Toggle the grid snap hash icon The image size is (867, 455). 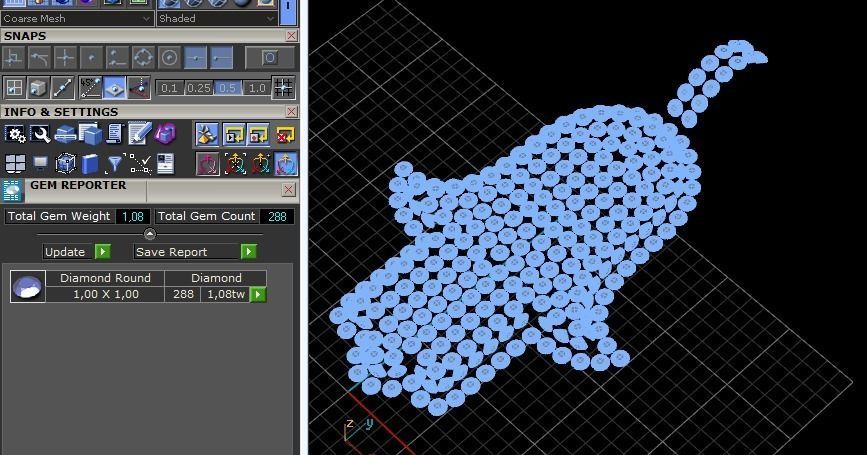pos(283,87)
